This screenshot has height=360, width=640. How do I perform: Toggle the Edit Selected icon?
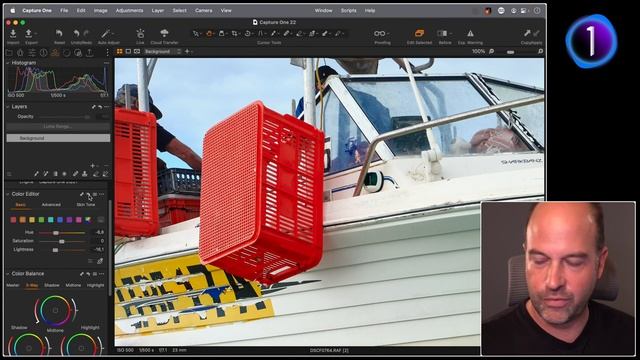(x=419, y=33)
